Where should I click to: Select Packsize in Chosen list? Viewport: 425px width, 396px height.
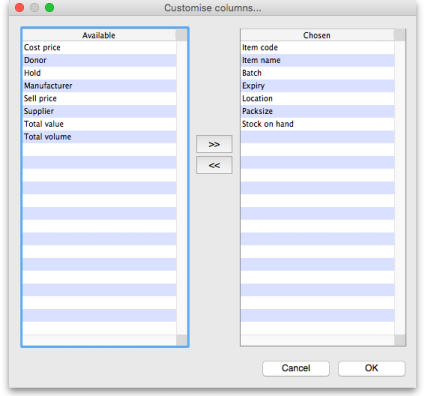point(317,111)
